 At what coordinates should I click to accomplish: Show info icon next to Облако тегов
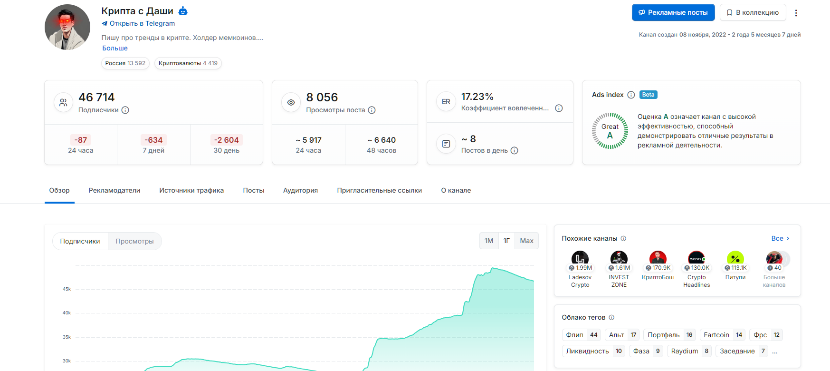tap(611, 318)
